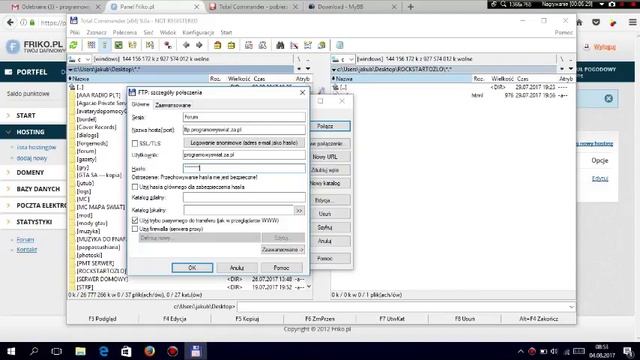Open the Polecenia menu
This screenshot has width=640, height=360.
(x=125, y=33)
